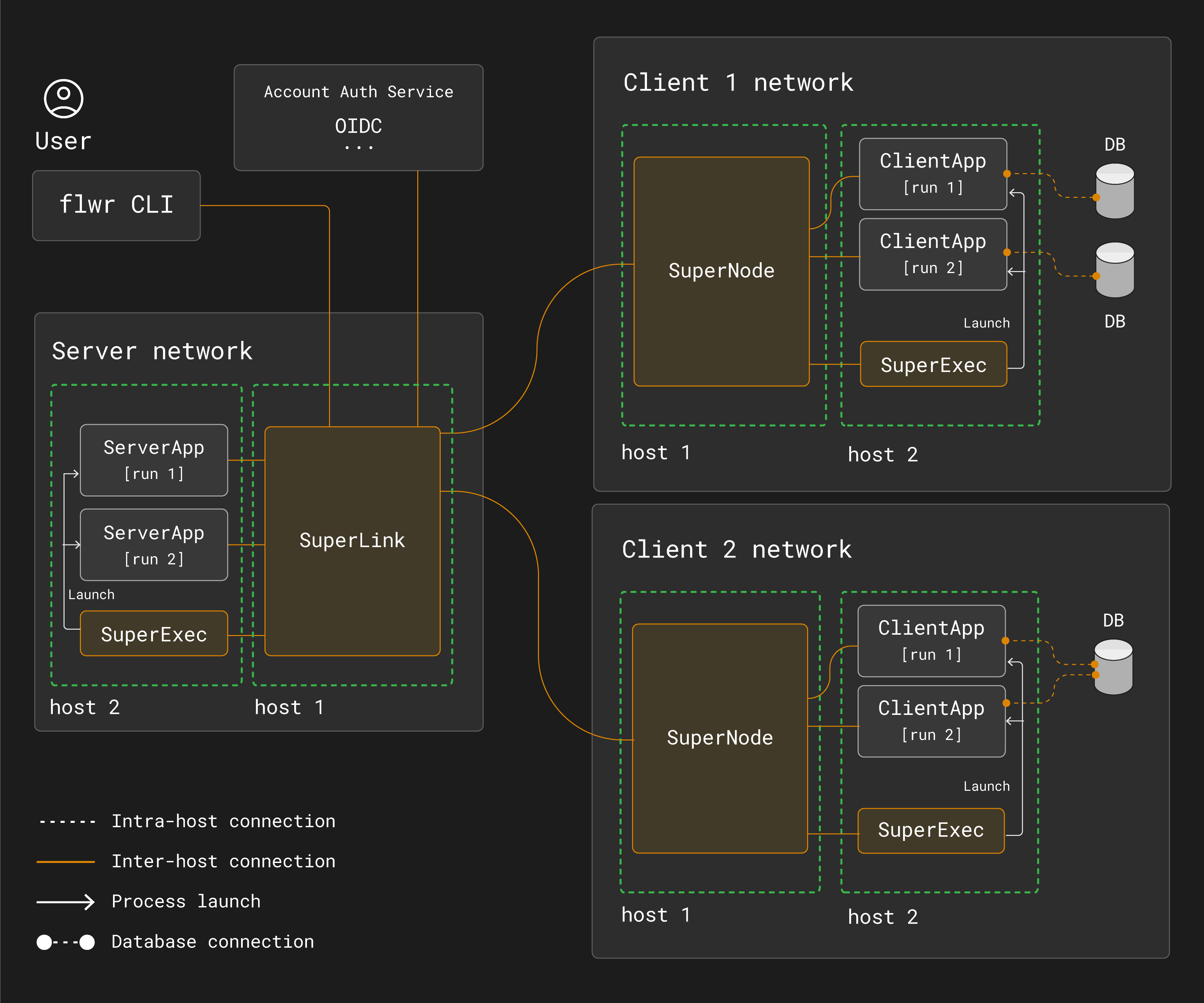The height and width of the screenshot is (1003, 1204).
Task: Click 'host 1' label in Client 2 network
Action: (x=656, y=915)
